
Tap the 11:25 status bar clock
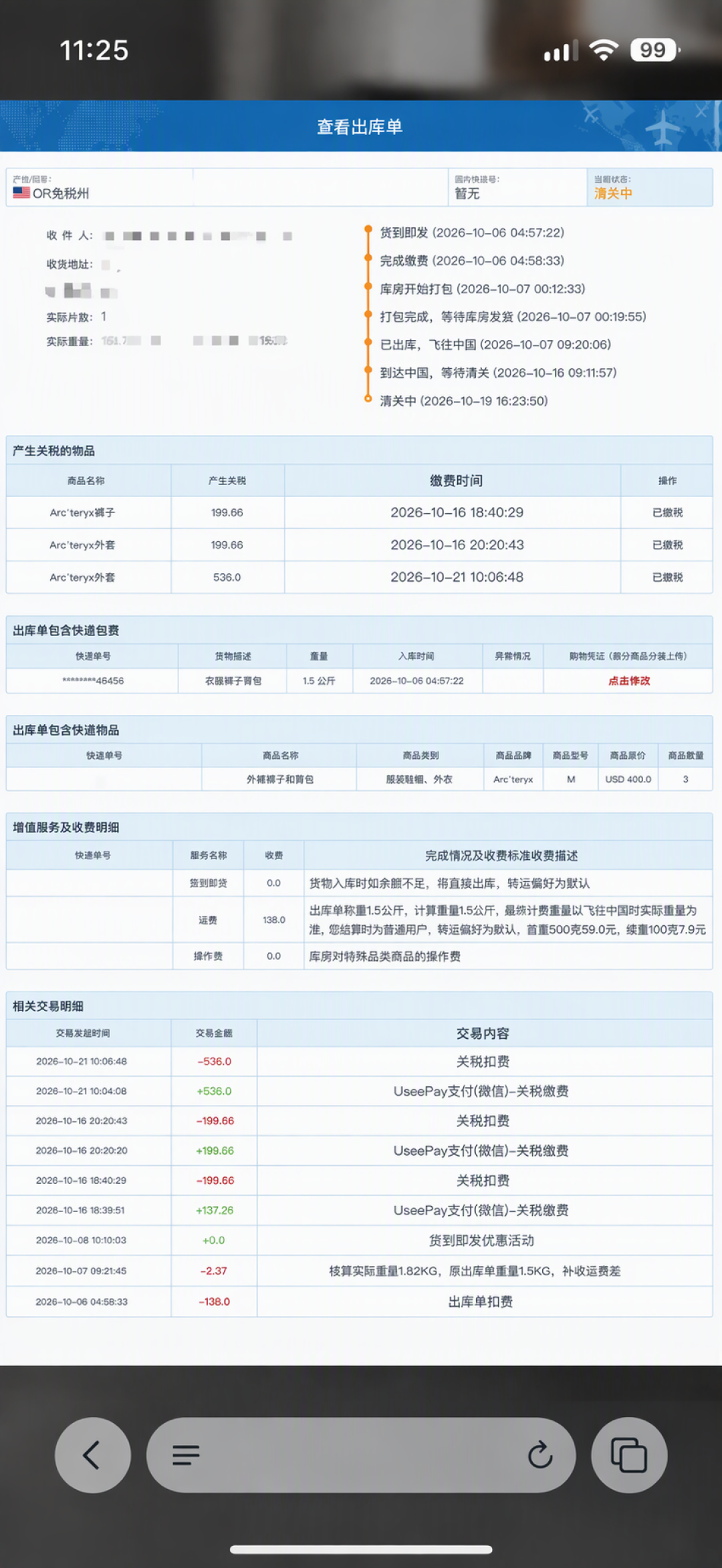tap(94, 50)
